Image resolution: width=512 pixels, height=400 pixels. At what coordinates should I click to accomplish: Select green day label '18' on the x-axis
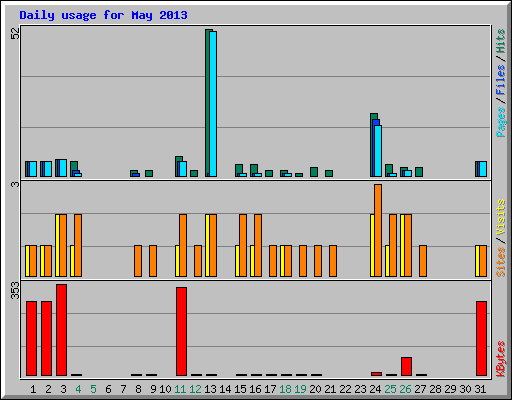coord(285,389)
